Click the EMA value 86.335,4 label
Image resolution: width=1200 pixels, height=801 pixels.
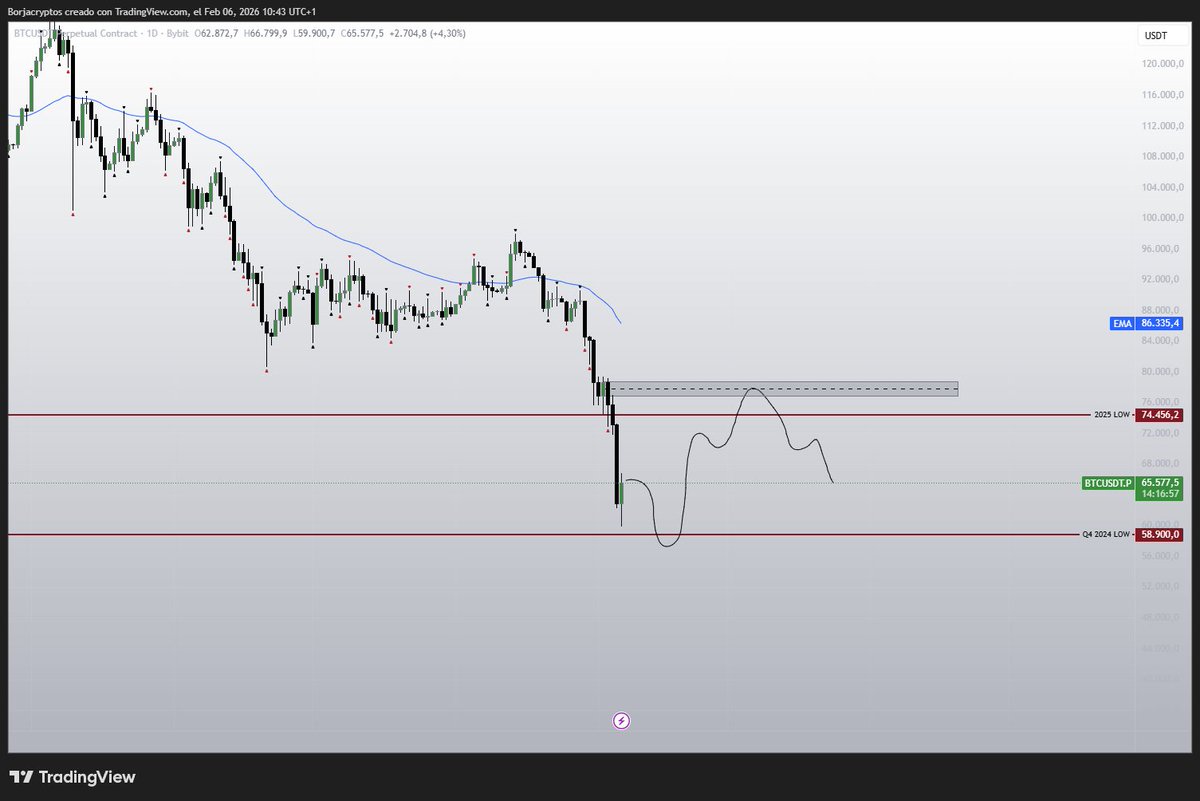click(1161, 323)
